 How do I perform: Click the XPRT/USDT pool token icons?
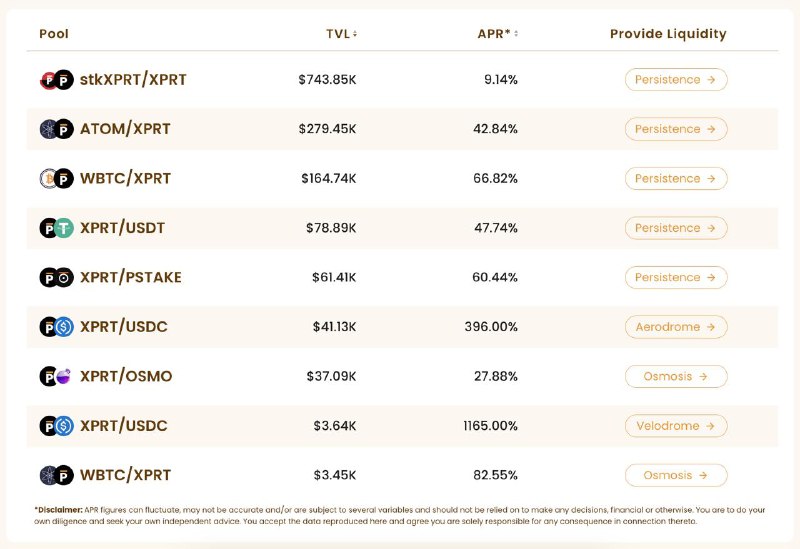[57, 228]
